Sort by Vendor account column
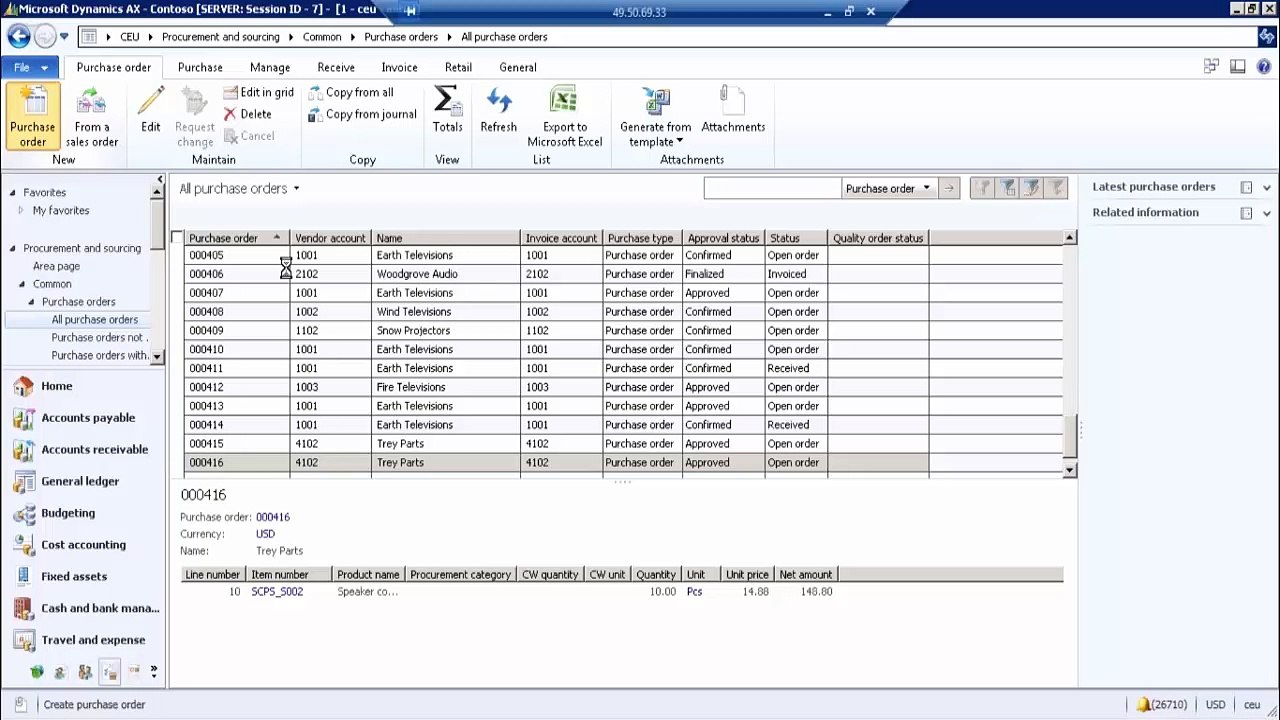The width and height of the screenshot is (1280, 720). pos(330,238)
